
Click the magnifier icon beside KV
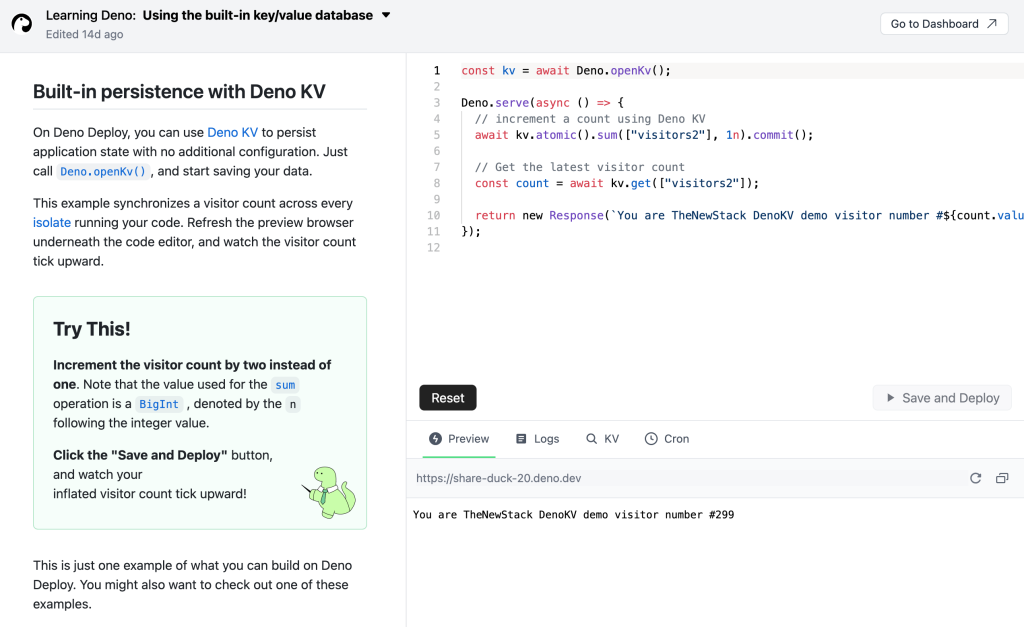tap(592, 439)
